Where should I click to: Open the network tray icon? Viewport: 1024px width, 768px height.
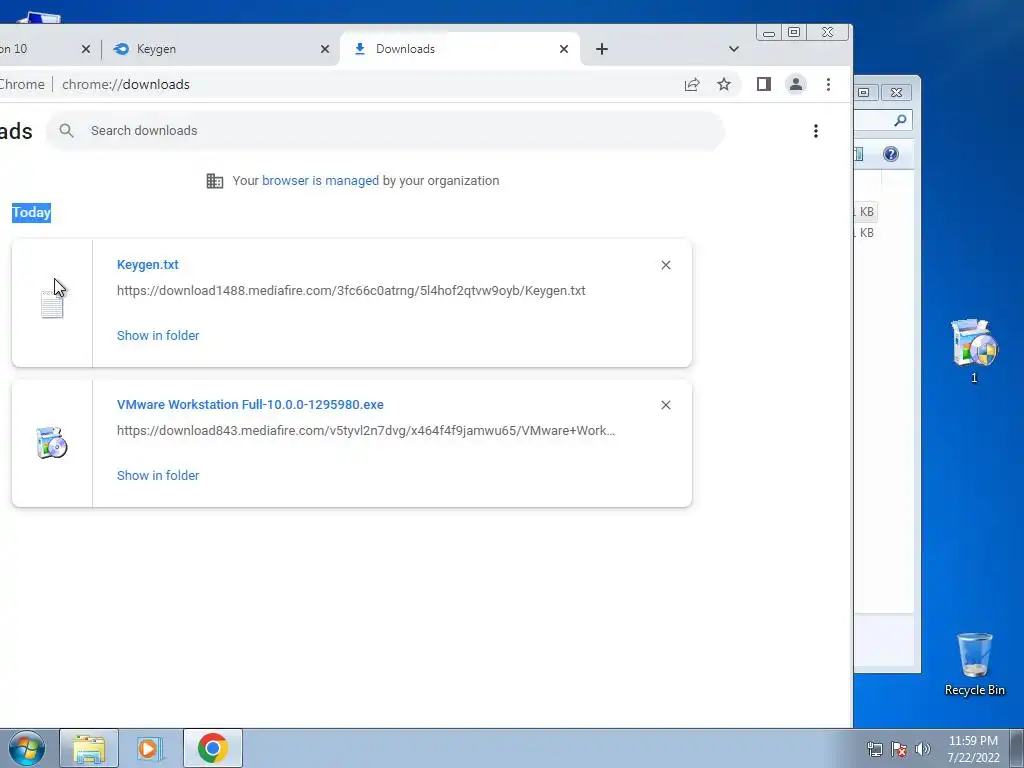(874, 749)
